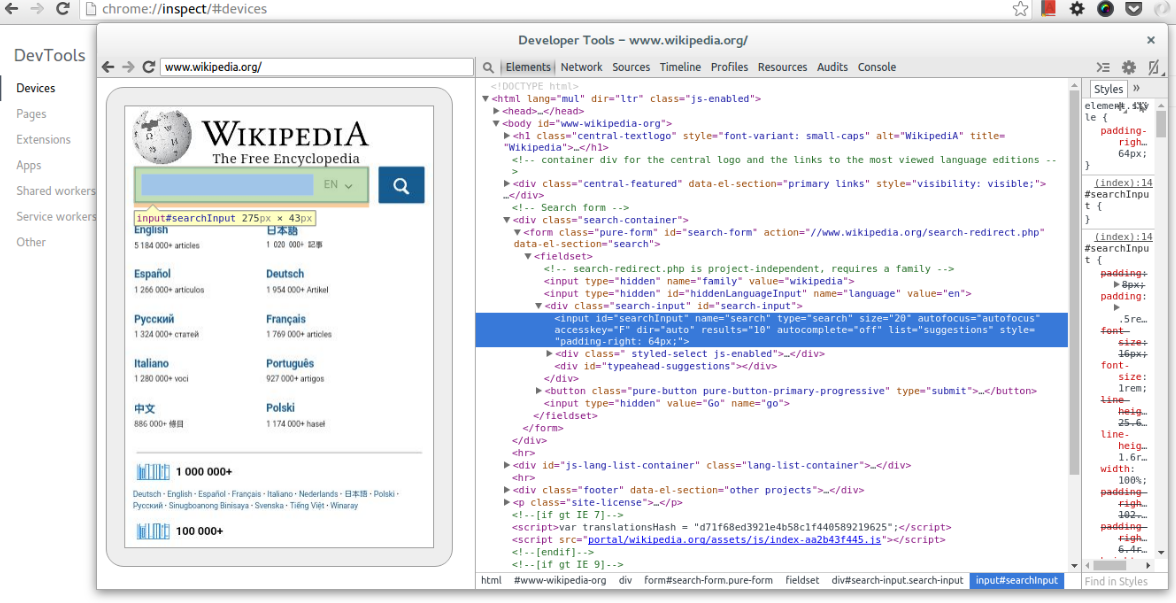Viewport: 1176px width, 603px height.
Task: Select the selected input#searchInput DOM line
Action: tap(772, 330)
